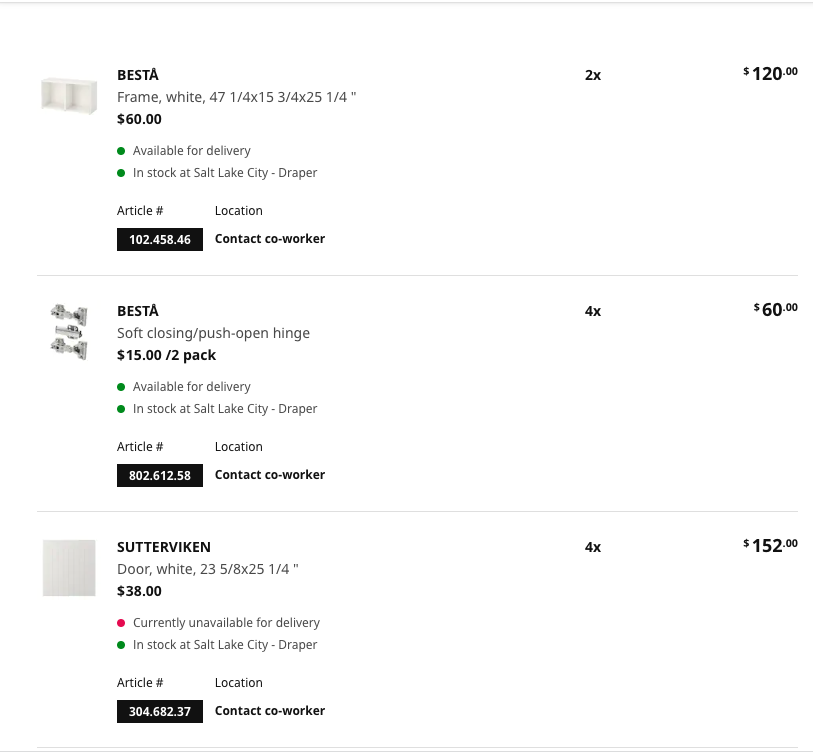Open the BESTÅ frame product thumbnail
This screenshot has height=752, width=813.
(69, 96)
